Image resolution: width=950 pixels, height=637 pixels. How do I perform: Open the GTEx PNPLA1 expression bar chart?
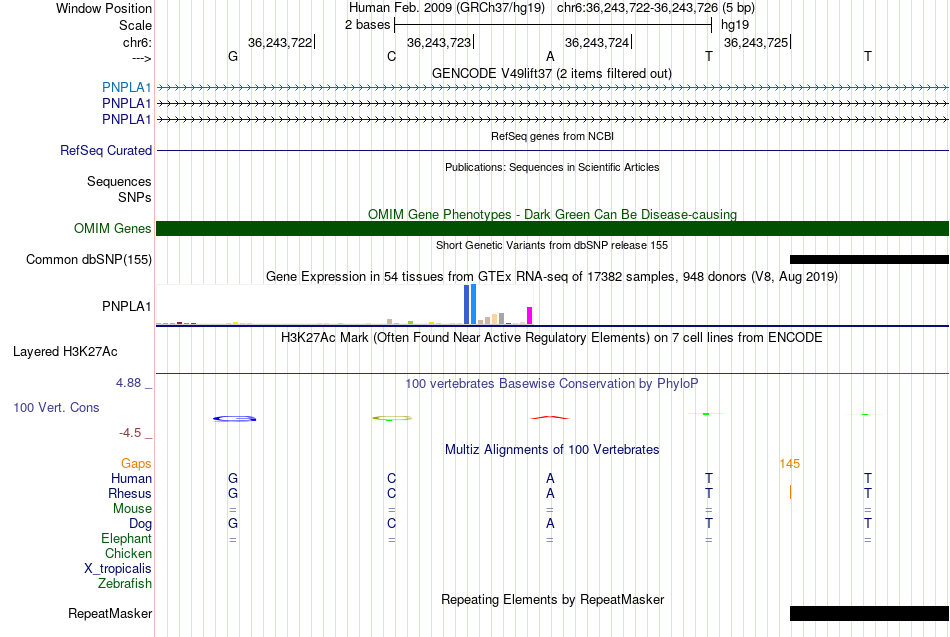344,305
